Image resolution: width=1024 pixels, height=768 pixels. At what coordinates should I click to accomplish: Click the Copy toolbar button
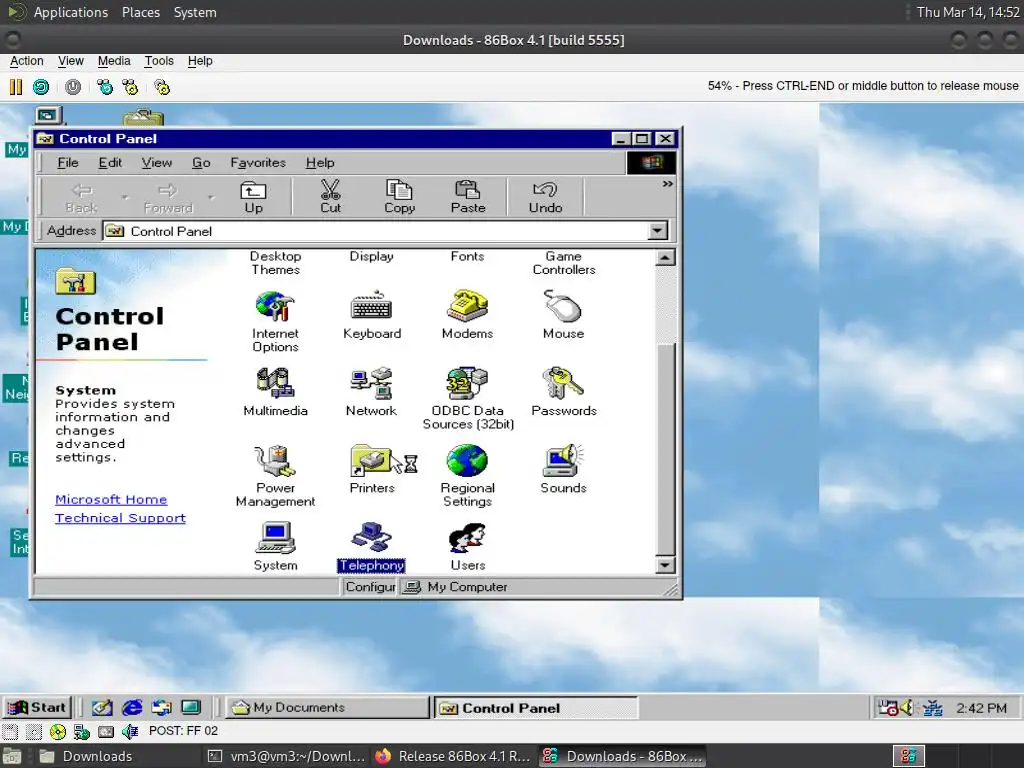(x=399, y=197)
